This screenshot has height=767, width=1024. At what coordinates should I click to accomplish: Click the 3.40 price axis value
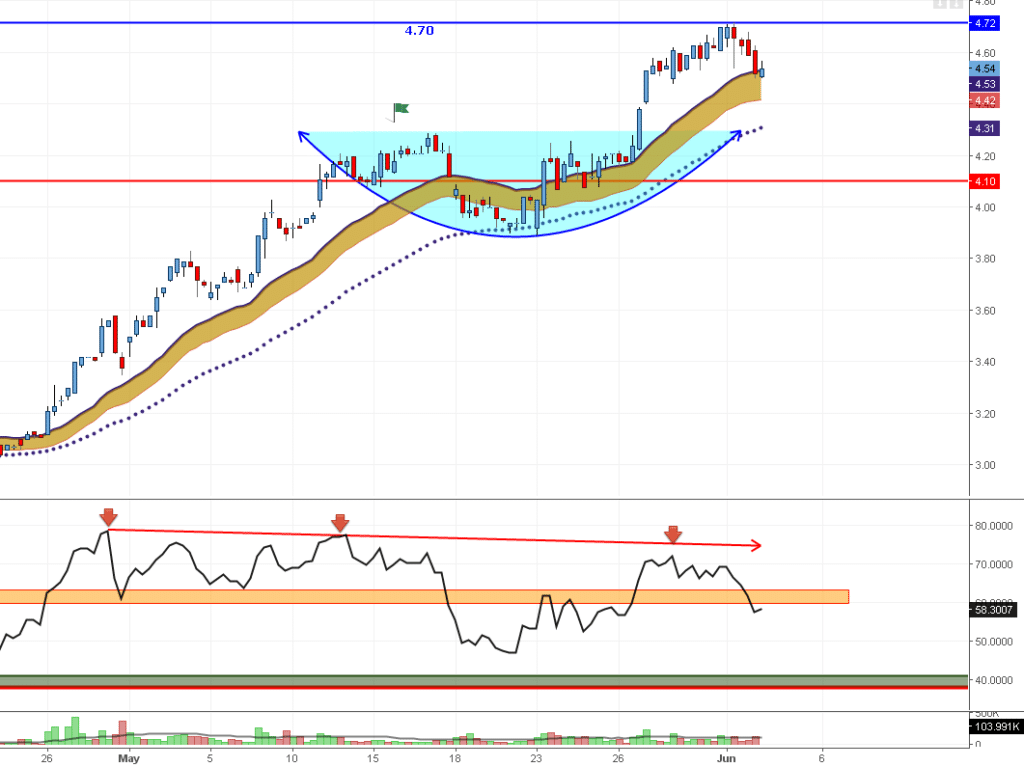(985, 362)
